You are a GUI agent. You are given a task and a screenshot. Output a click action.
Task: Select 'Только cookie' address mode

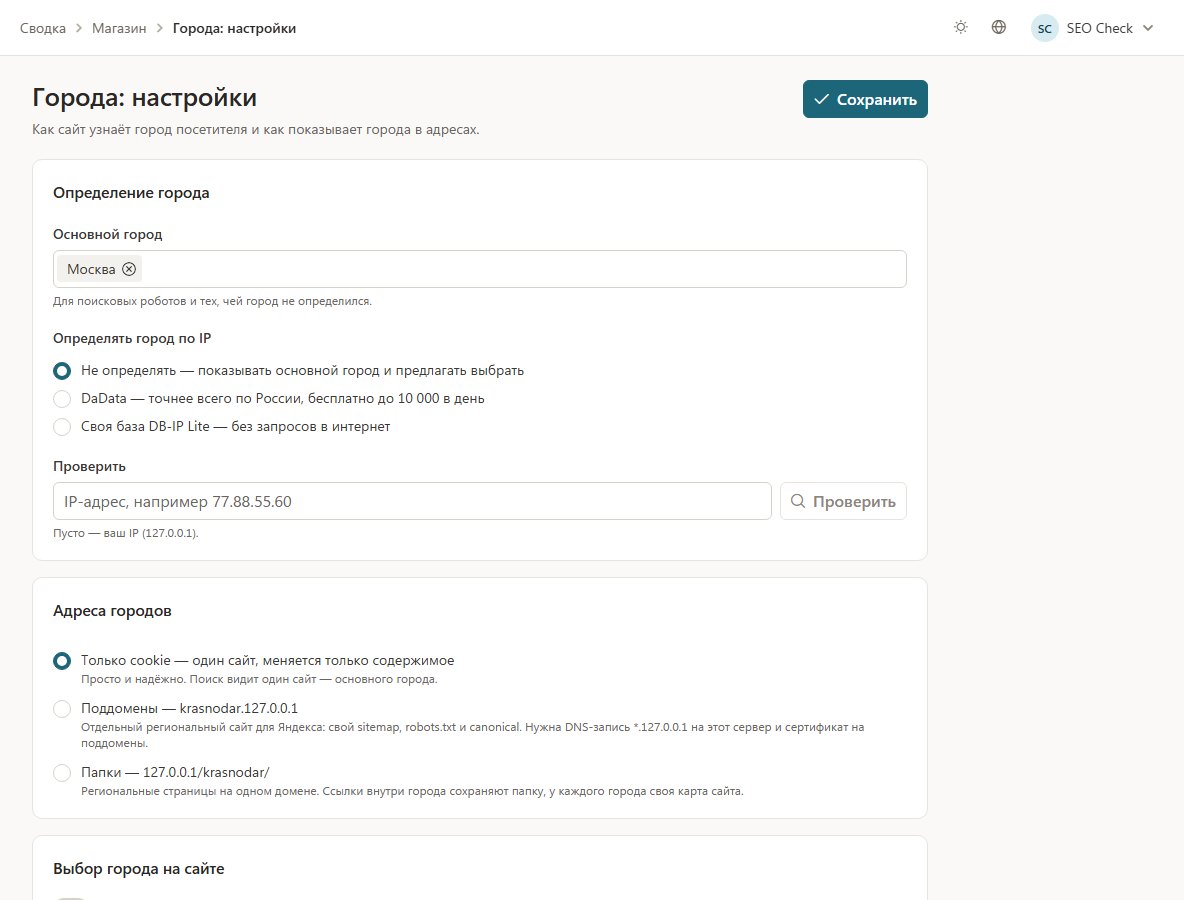point(62,661)
